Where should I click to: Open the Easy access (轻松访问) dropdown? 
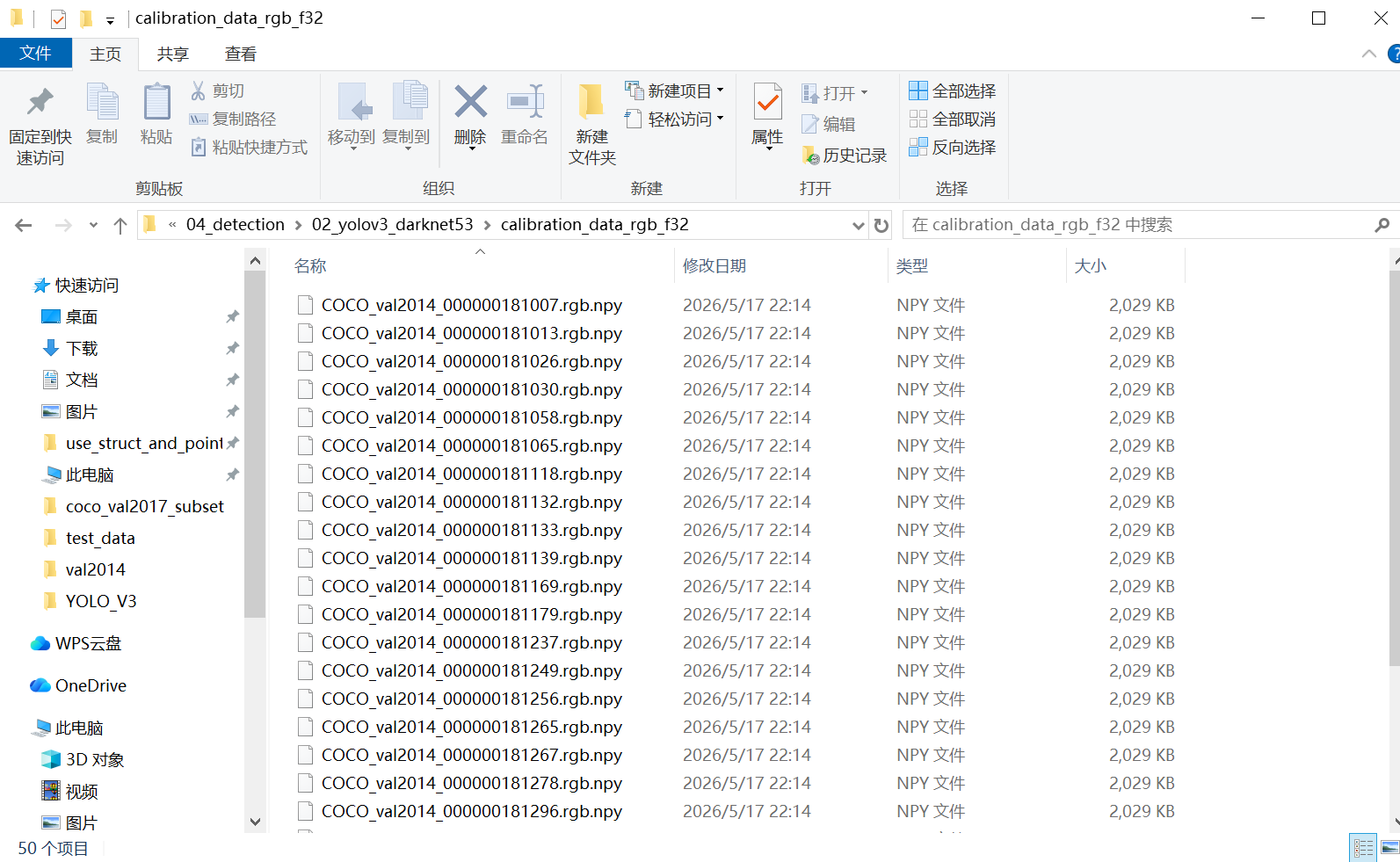pyautogui.click(x=674, y=119)
